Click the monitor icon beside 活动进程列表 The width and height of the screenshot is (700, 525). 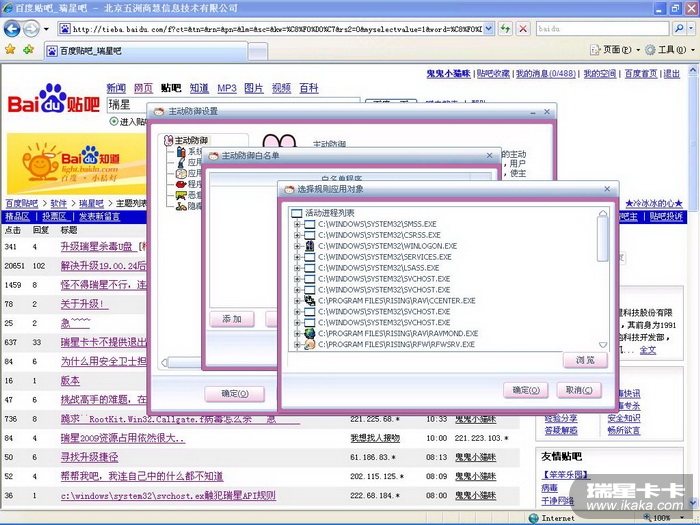[x=297, y=213]
